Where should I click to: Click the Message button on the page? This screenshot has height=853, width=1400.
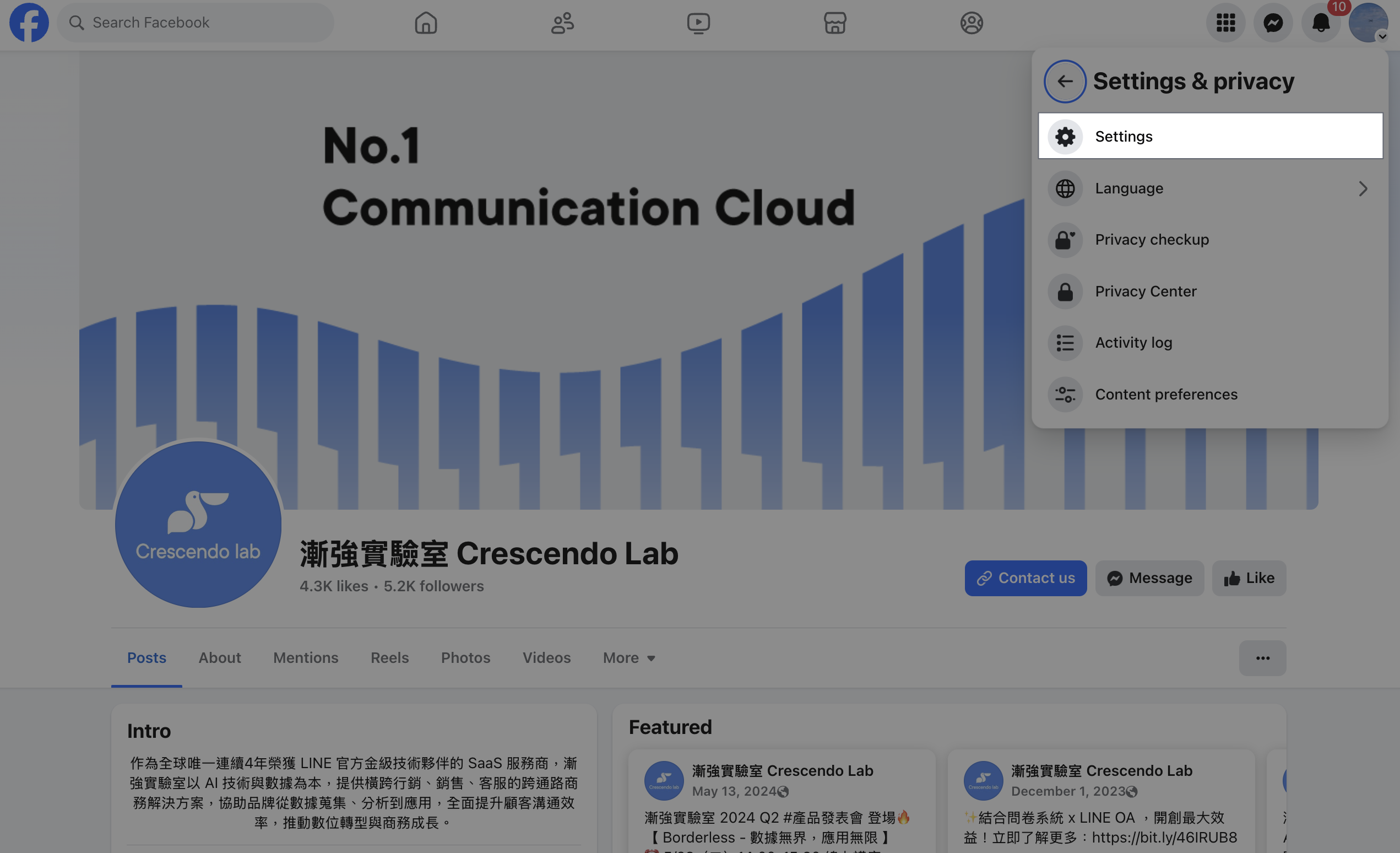[1149, 578]
